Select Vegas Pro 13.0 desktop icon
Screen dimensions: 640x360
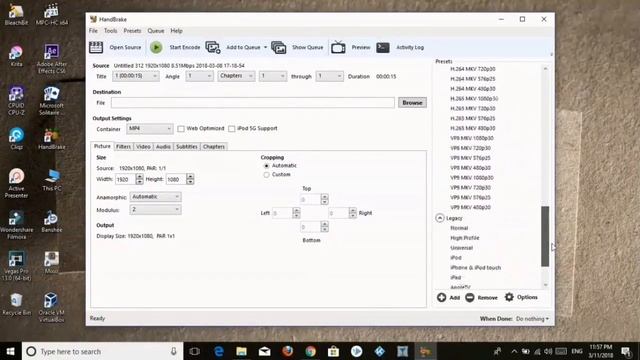(x=16, y=266)
